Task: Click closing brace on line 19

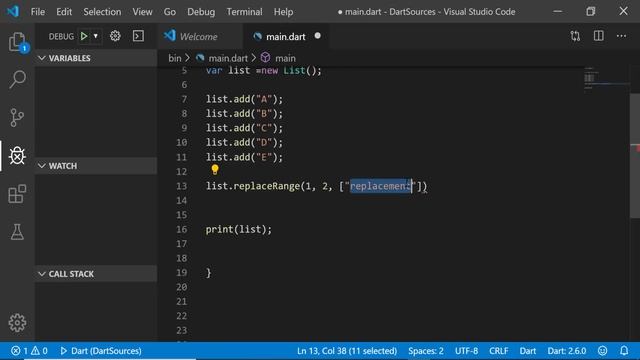Action: click(209, 273)
